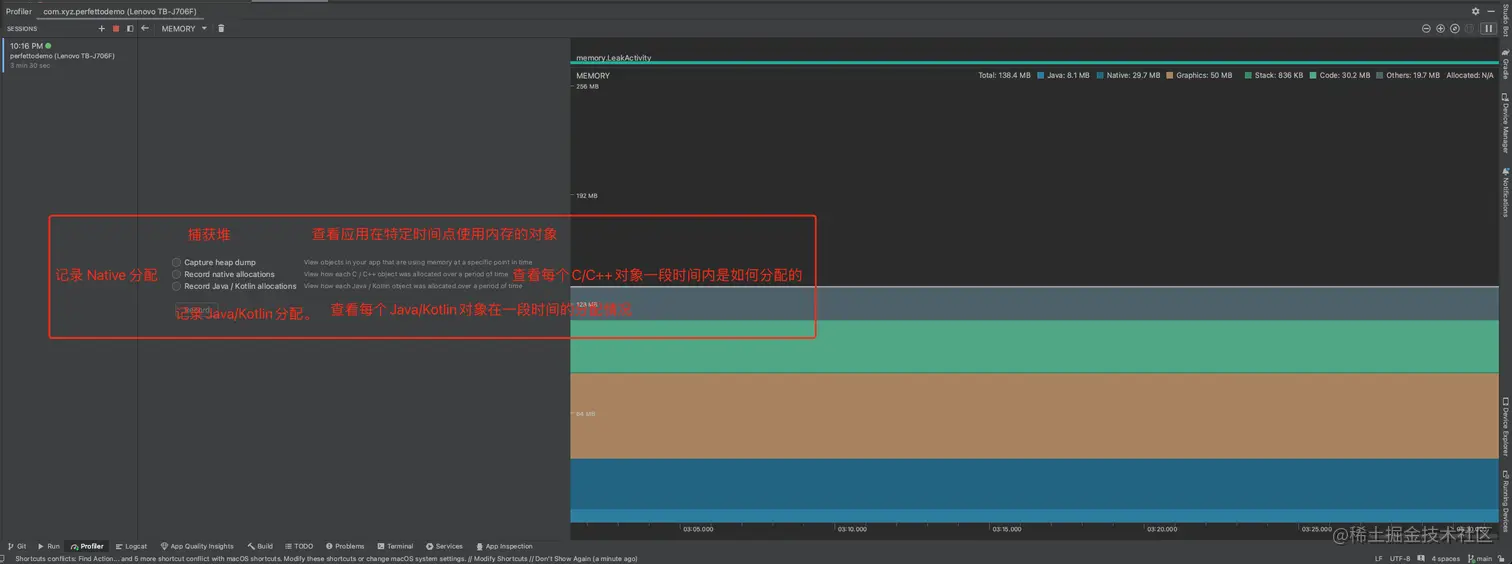Open the Terminal tool window

(x=395, y=546)
